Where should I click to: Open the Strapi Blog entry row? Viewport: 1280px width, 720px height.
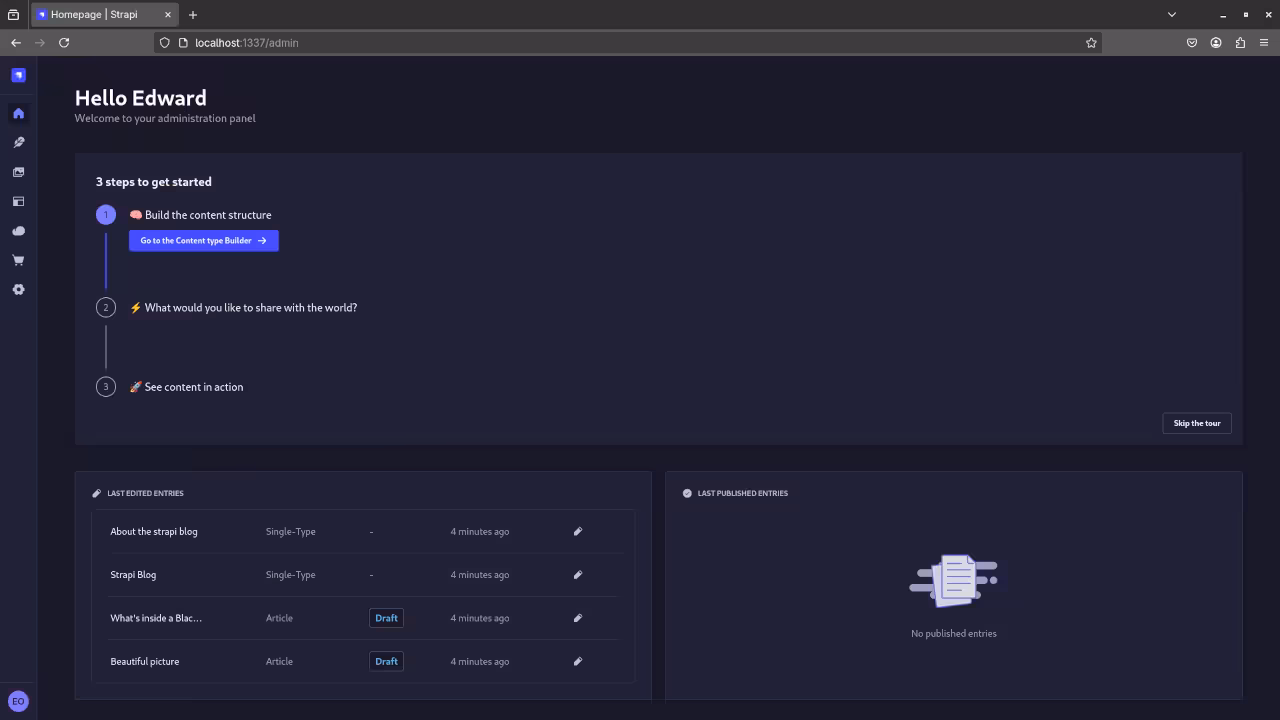[x=133, y=575]
